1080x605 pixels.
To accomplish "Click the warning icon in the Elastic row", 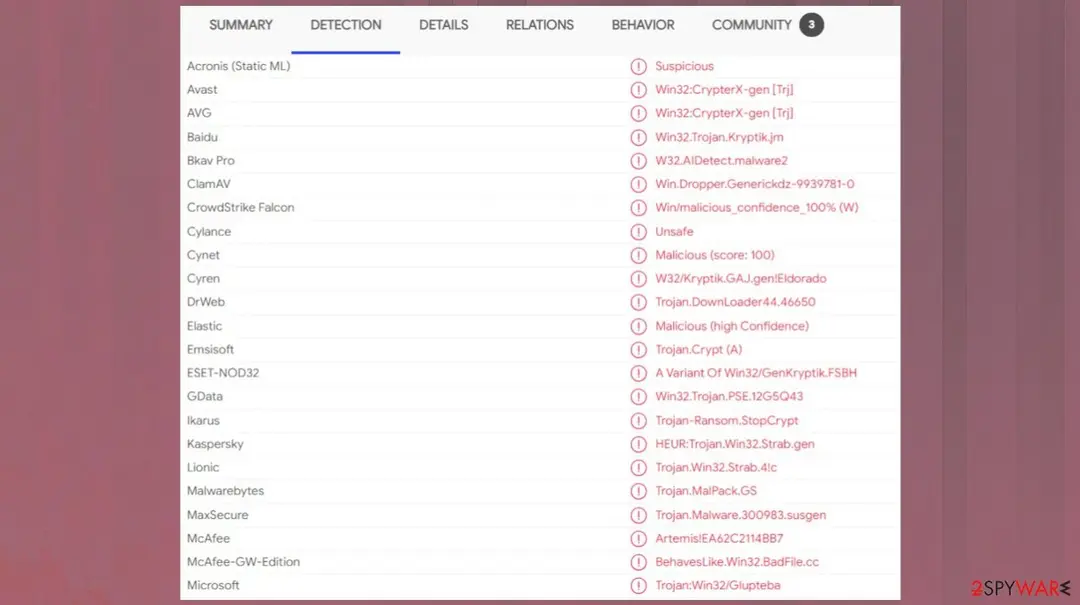I will click(638, 326).
